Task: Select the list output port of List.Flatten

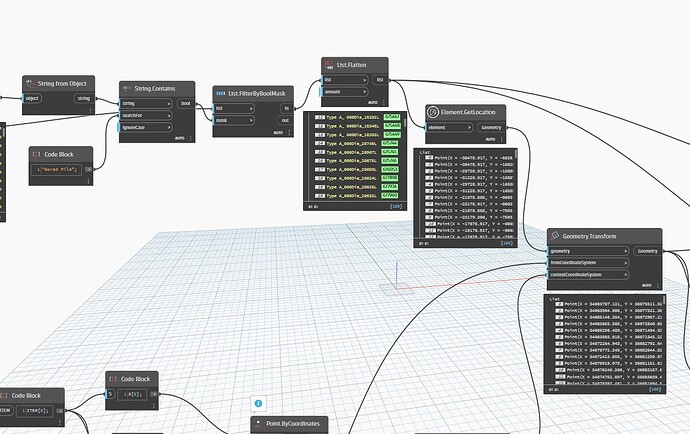Action: (x=380, y=80)
